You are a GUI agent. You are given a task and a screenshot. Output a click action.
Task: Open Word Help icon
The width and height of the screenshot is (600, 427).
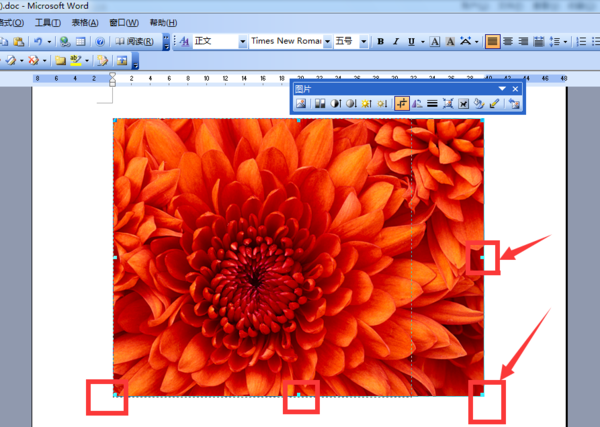tap(100, 41)
